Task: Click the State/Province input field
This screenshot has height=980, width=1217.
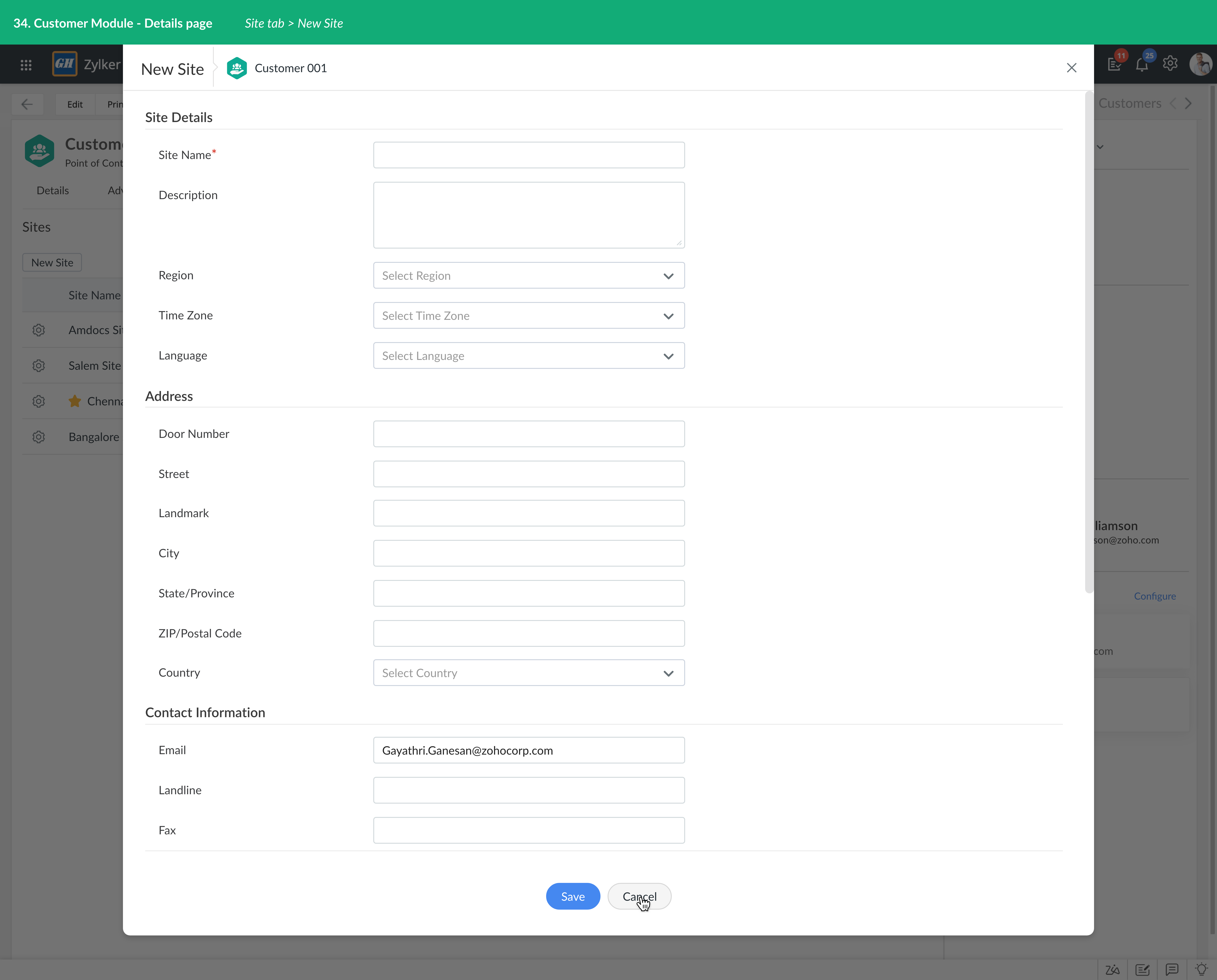Action: [529, 593]
